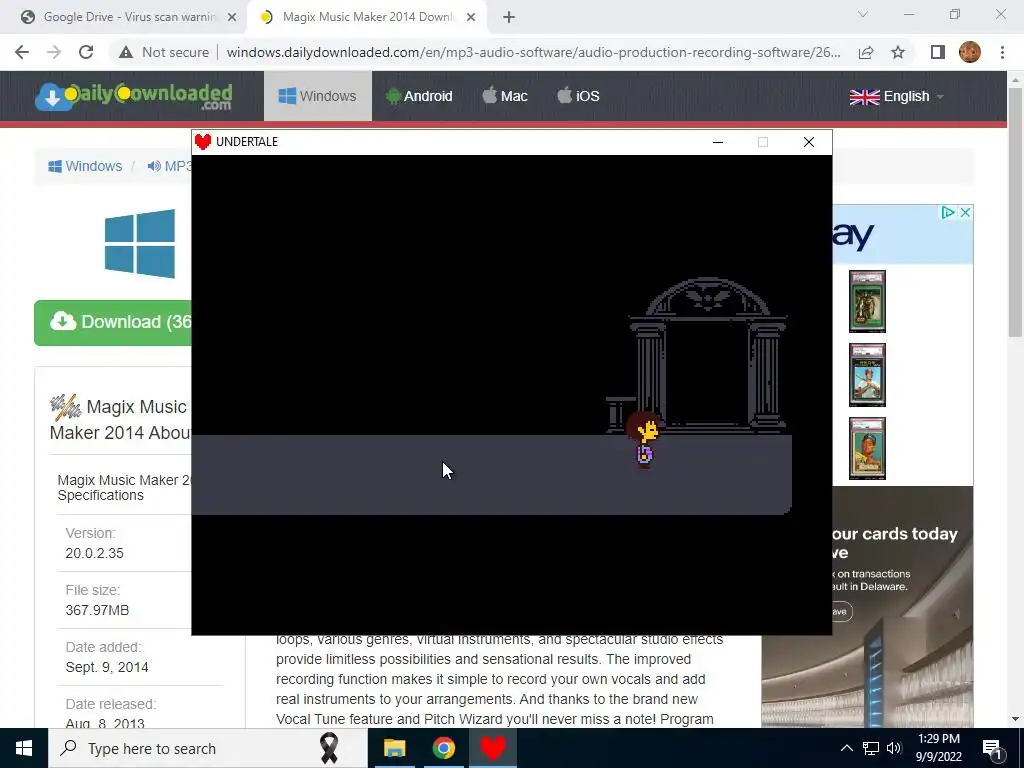
Task: Click the address bar URL
Action: click(x=533, y=52)
